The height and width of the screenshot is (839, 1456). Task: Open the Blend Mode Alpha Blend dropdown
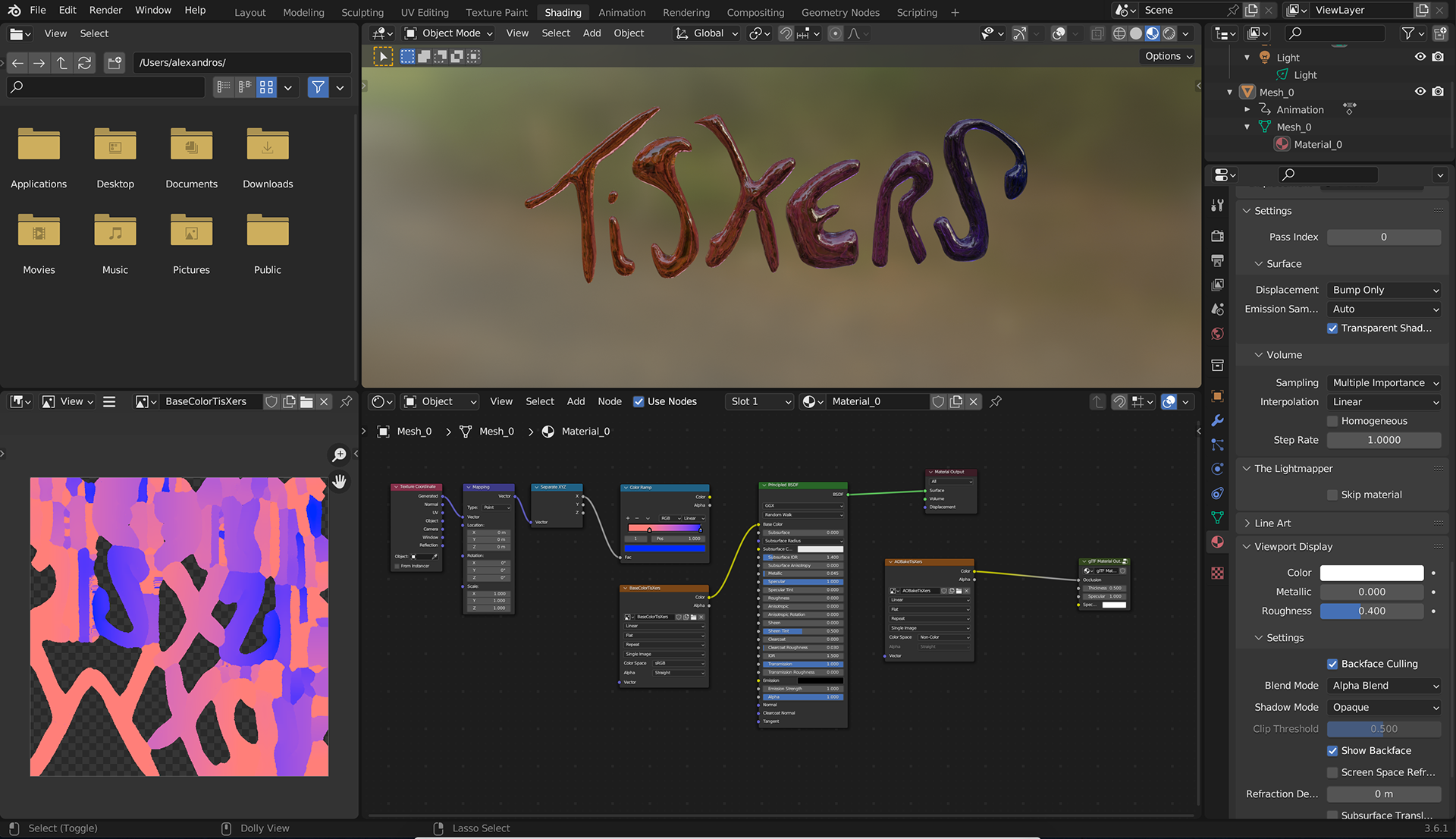[1385, 686]
